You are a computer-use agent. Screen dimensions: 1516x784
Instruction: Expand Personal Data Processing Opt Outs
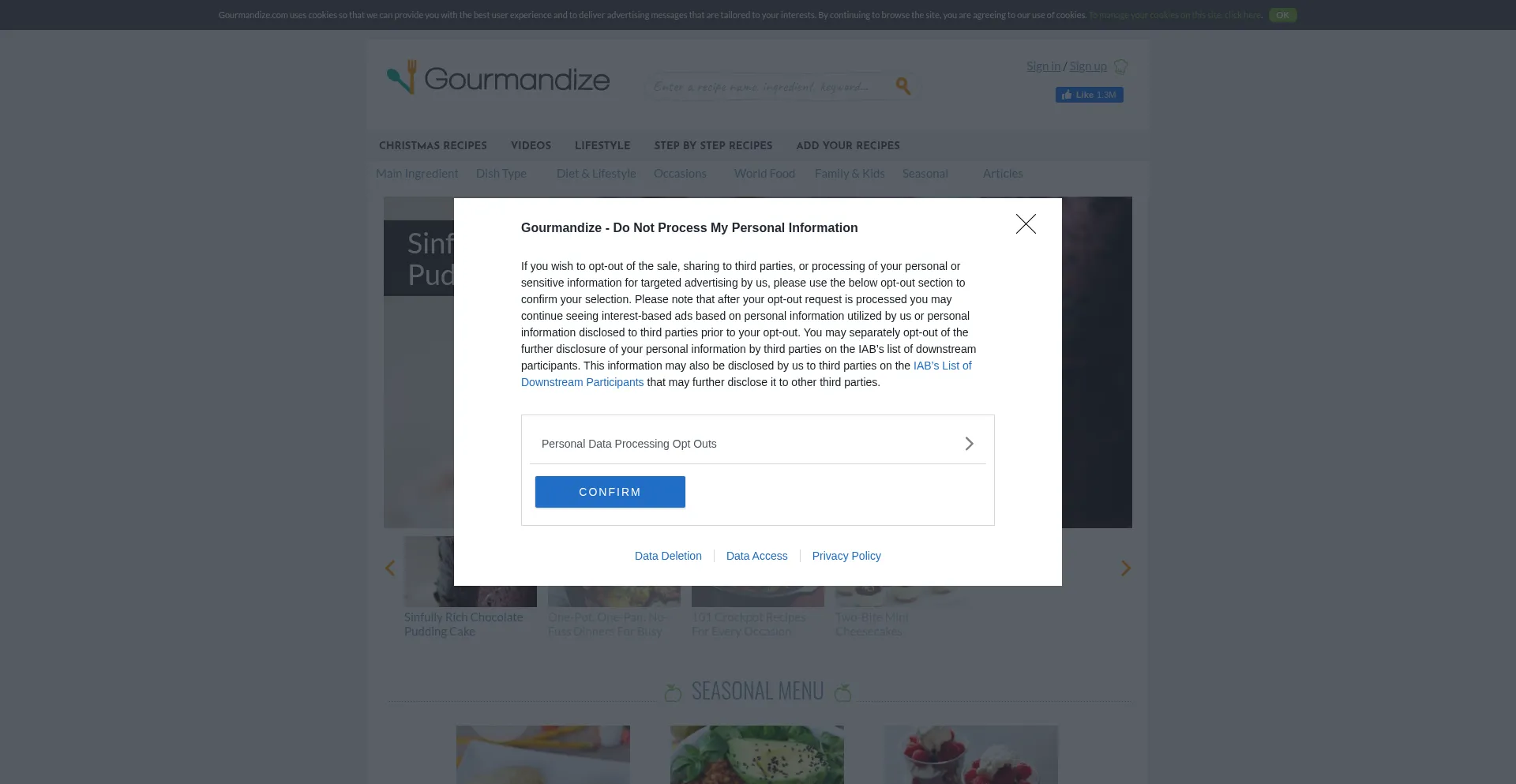(x=757, y=444)
